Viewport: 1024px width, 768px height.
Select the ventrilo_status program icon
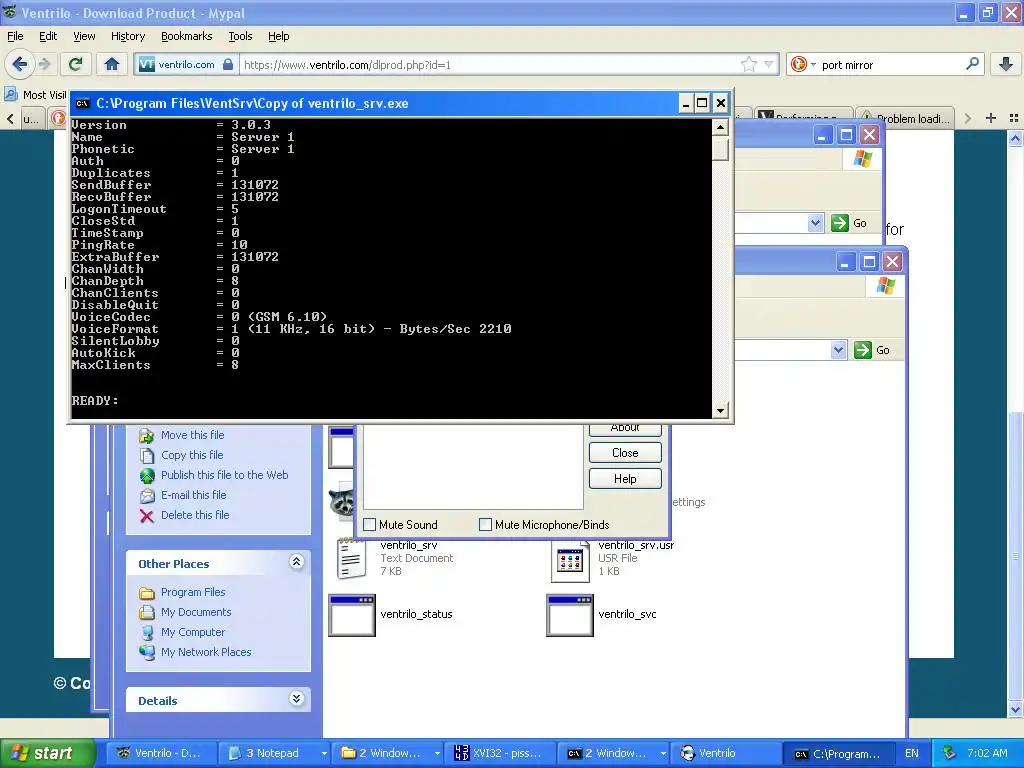352,615
